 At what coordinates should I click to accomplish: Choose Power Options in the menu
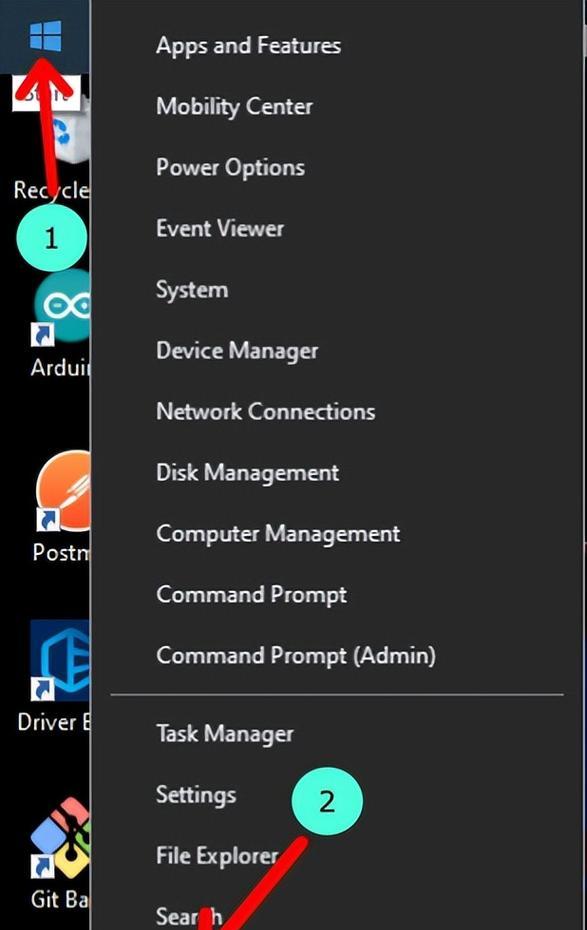coord(230,168)
